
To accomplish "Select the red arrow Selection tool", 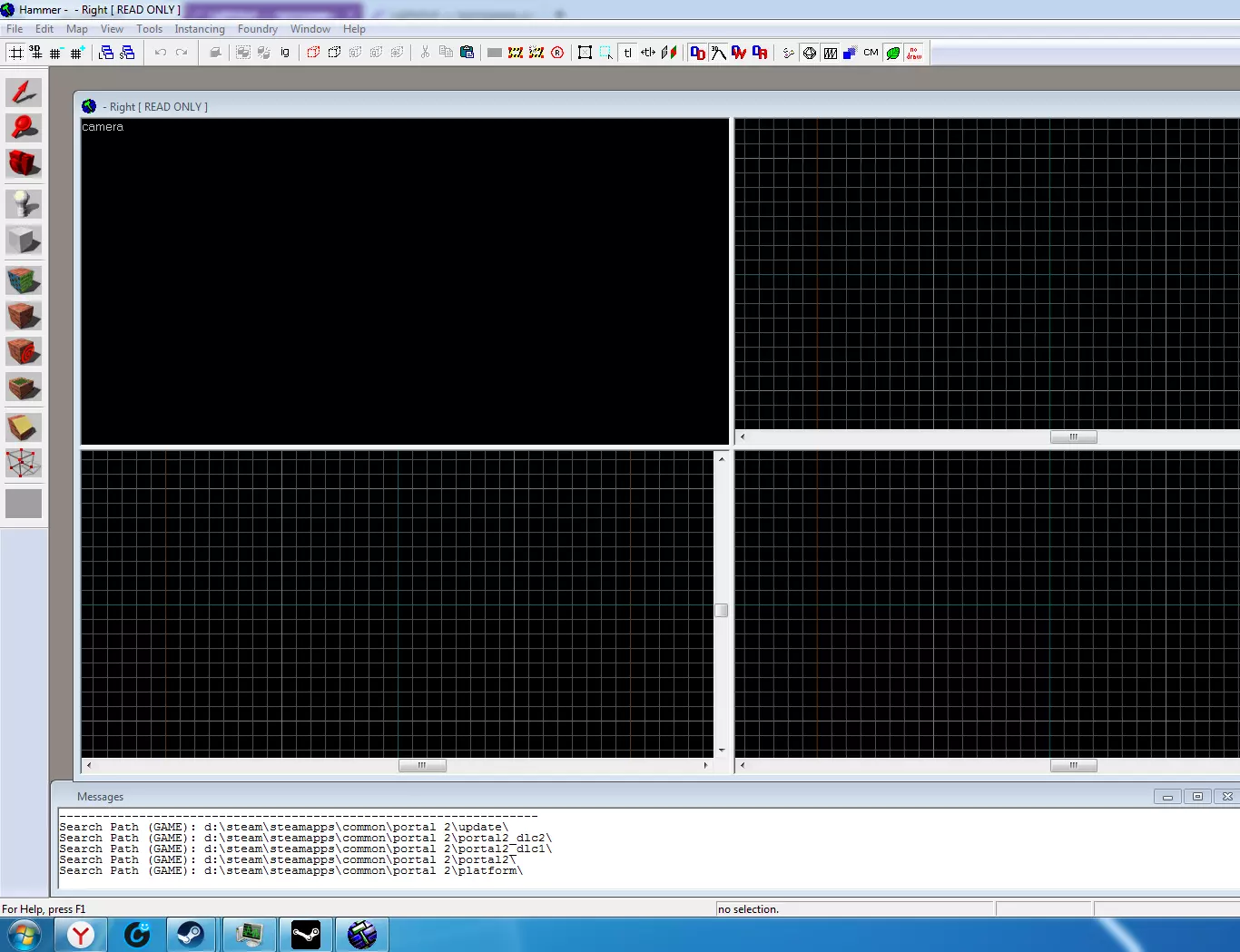I will (24, 93).
